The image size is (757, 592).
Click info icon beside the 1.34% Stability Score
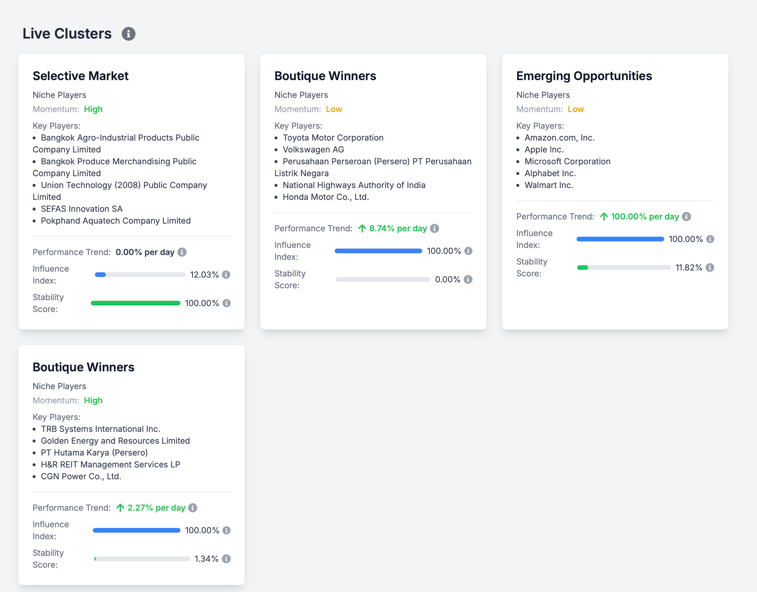pyautogui.click(x=226, y=559)
